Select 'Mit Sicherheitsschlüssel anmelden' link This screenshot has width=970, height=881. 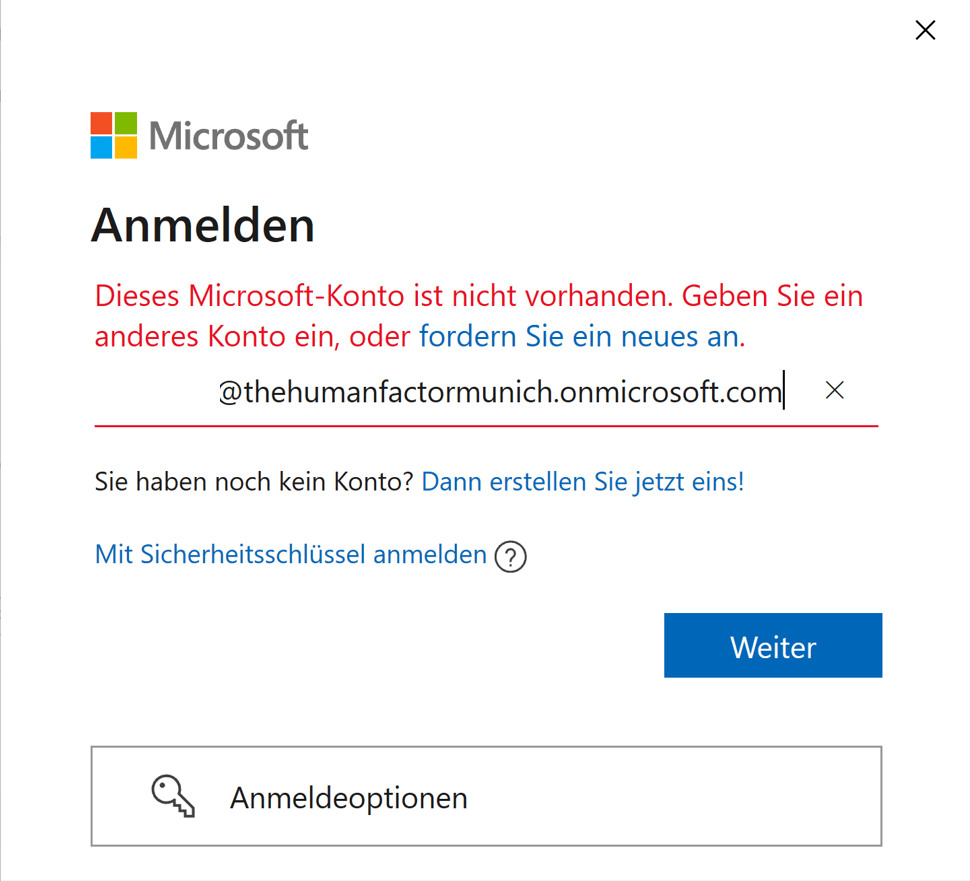pos(291,554)
